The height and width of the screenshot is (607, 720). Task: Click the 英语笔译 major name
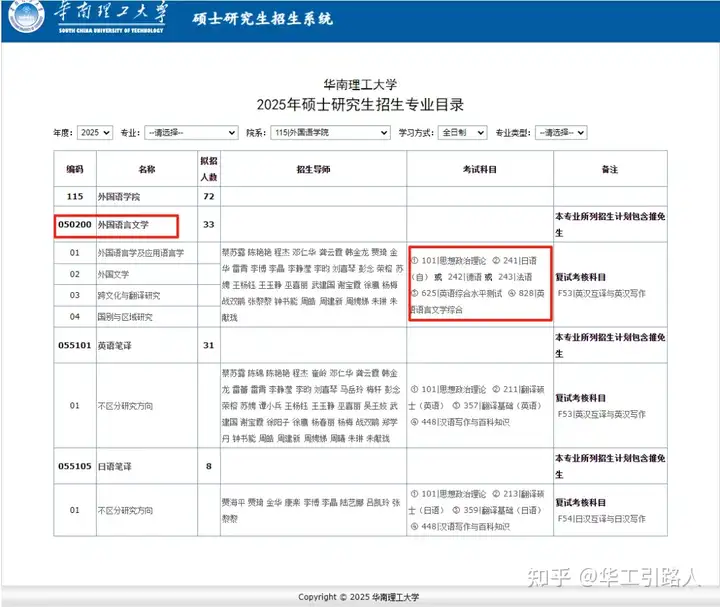(114, 345)
